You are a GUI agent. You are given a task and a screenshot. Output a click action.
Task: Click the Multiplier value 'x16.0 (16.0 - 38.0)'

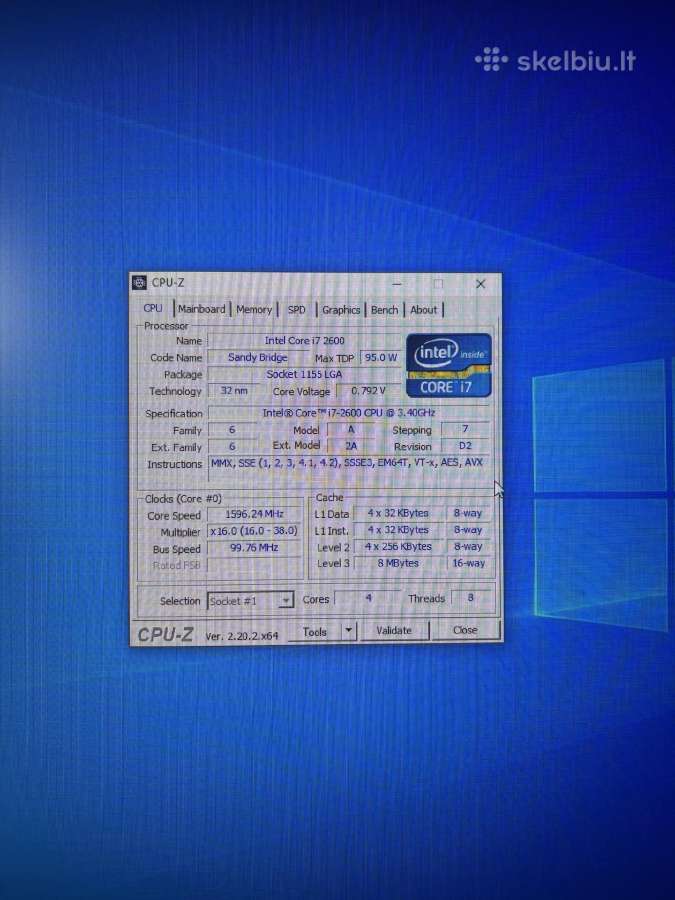tap(254, 531)
